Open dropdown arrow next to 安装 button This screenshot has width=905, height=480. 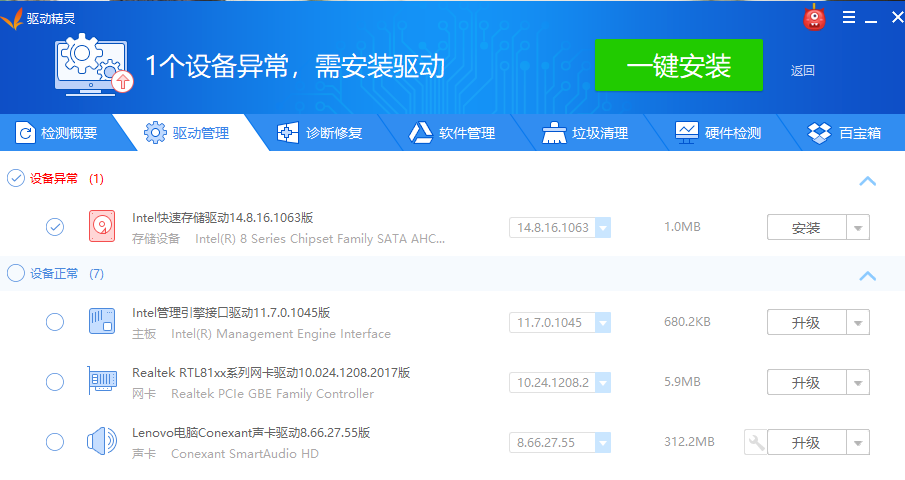[858, 227]
